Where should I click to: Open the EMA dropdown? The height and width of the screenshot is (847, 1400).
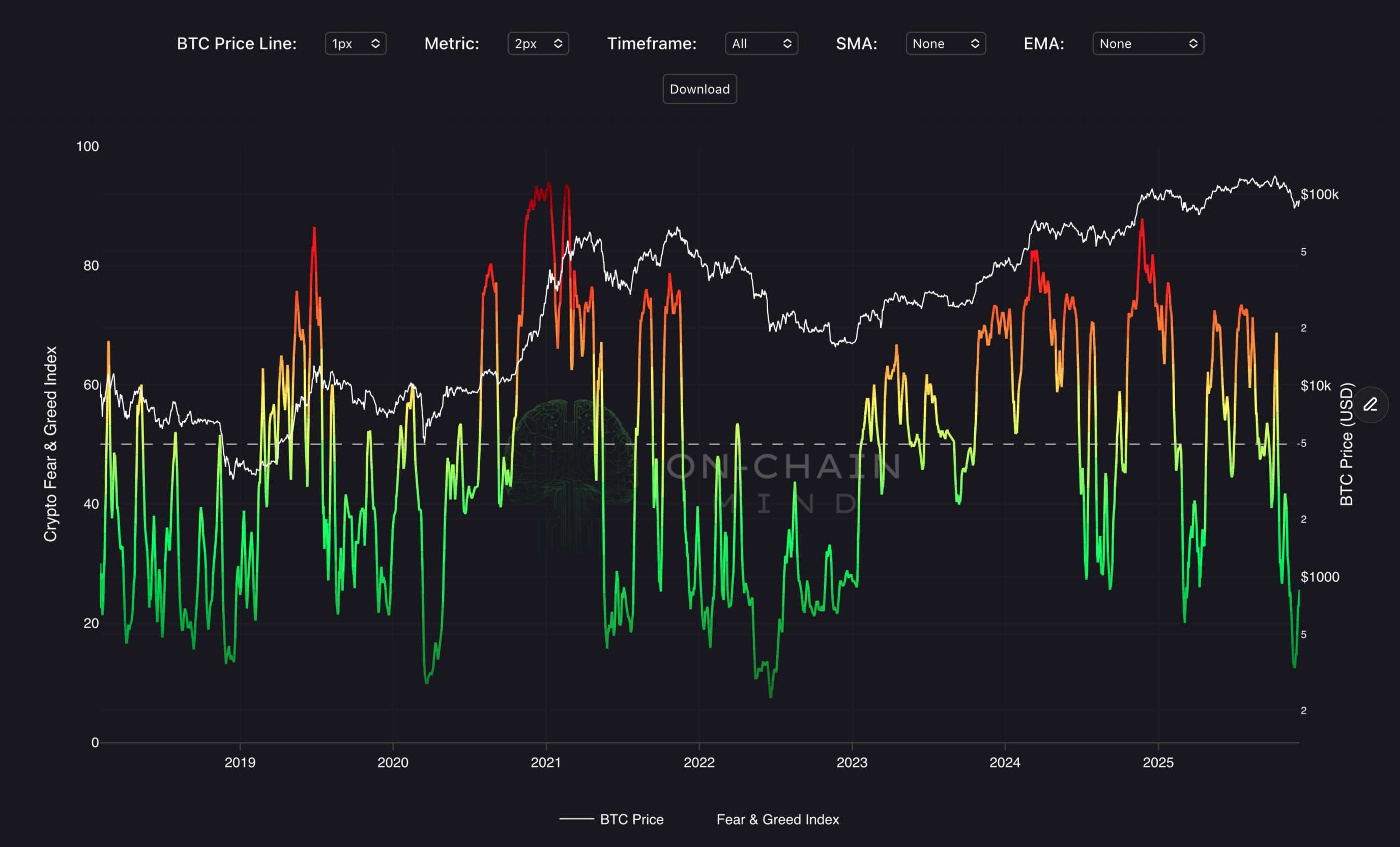pos(1148,44)
